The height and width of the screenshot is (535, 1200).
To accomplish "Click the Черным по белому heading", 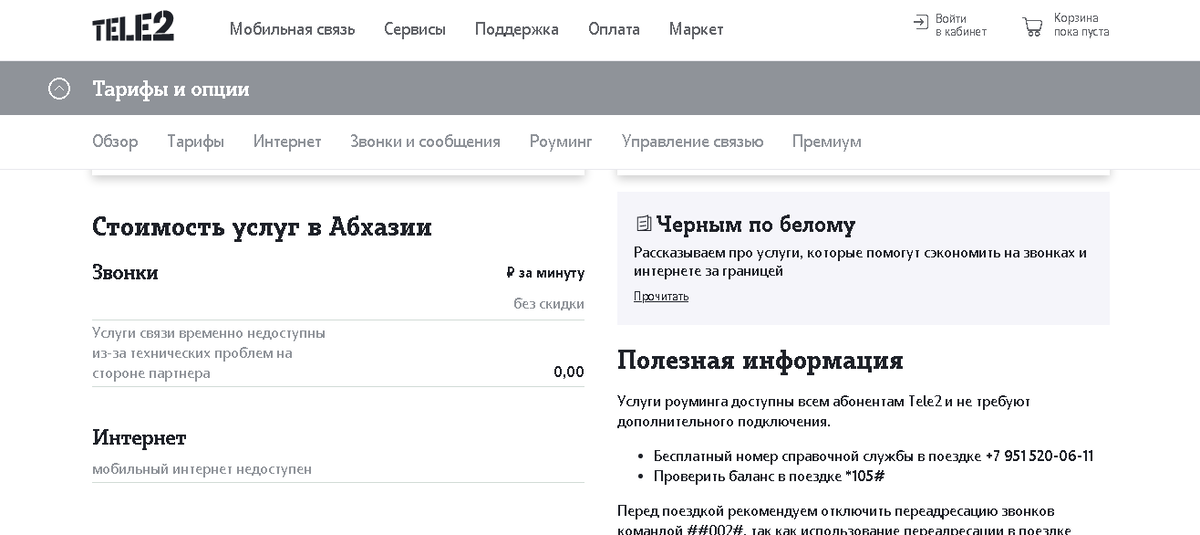I will [x=756, y=225].
